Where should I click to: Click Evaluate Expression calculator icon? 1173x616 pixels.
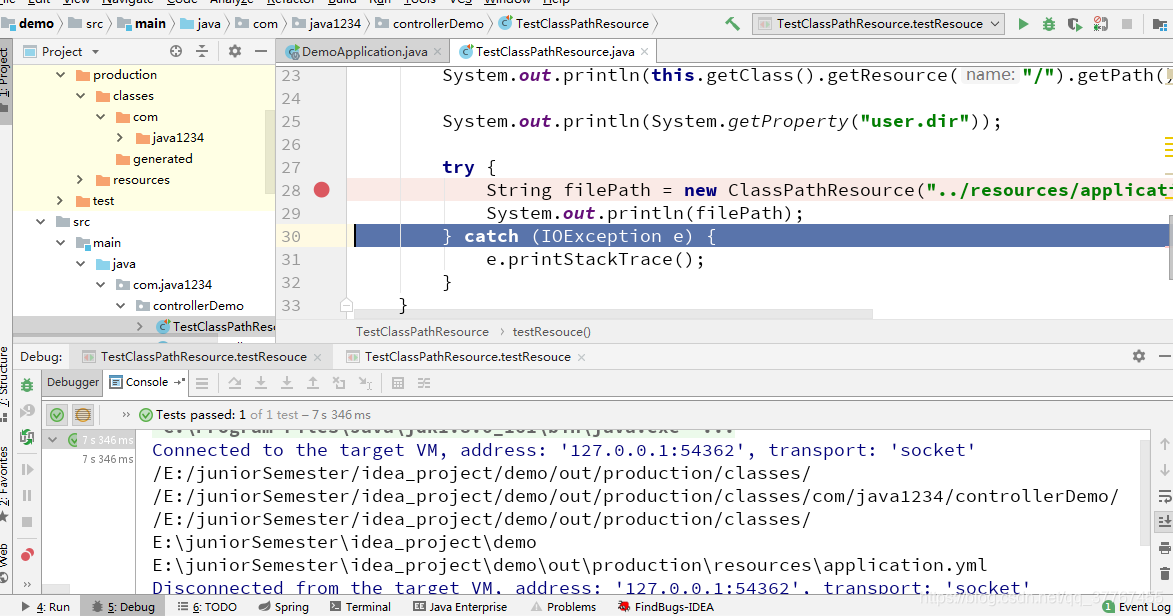(398, 383)
